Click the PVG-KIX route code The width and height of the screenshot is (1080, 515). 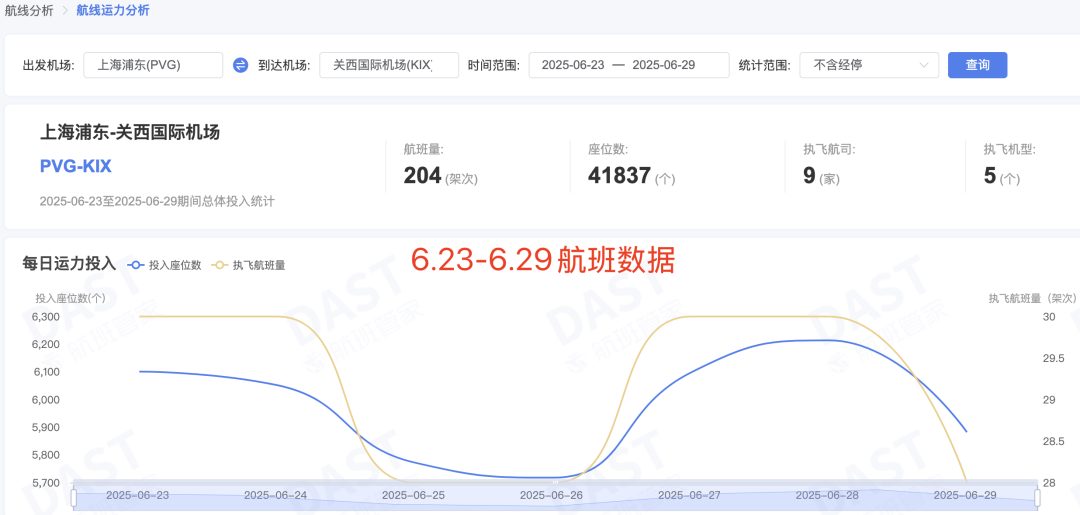76,166
